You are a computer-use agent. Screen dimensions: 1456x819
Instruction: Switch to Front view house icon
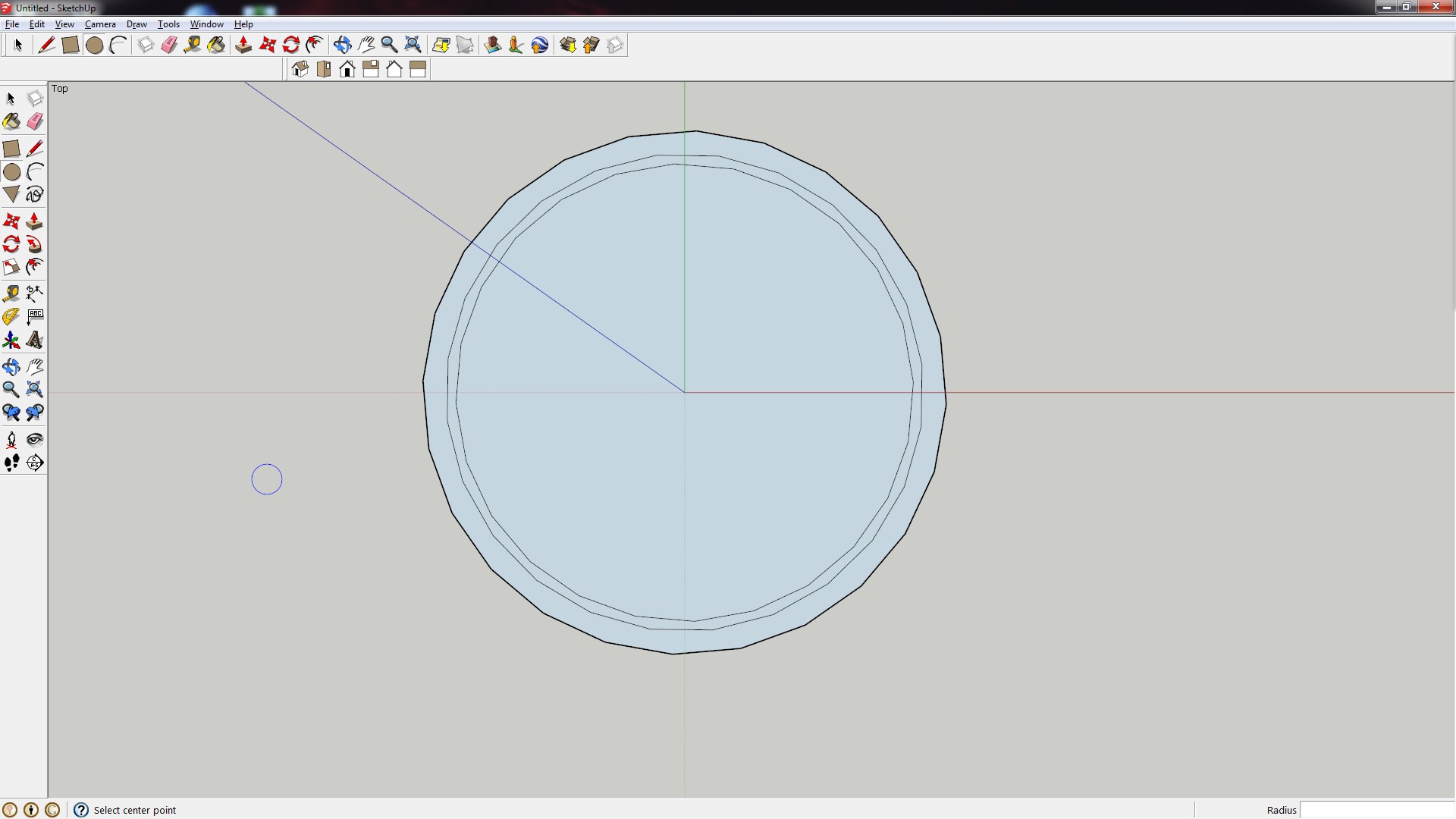click(347, 70)
